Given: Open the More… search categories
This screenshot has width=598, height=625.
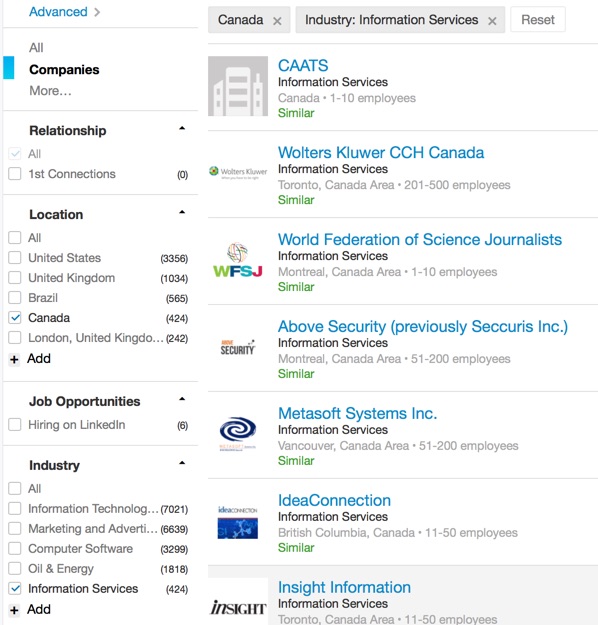Looking at the screenshot, I should (x=50, y=90).
